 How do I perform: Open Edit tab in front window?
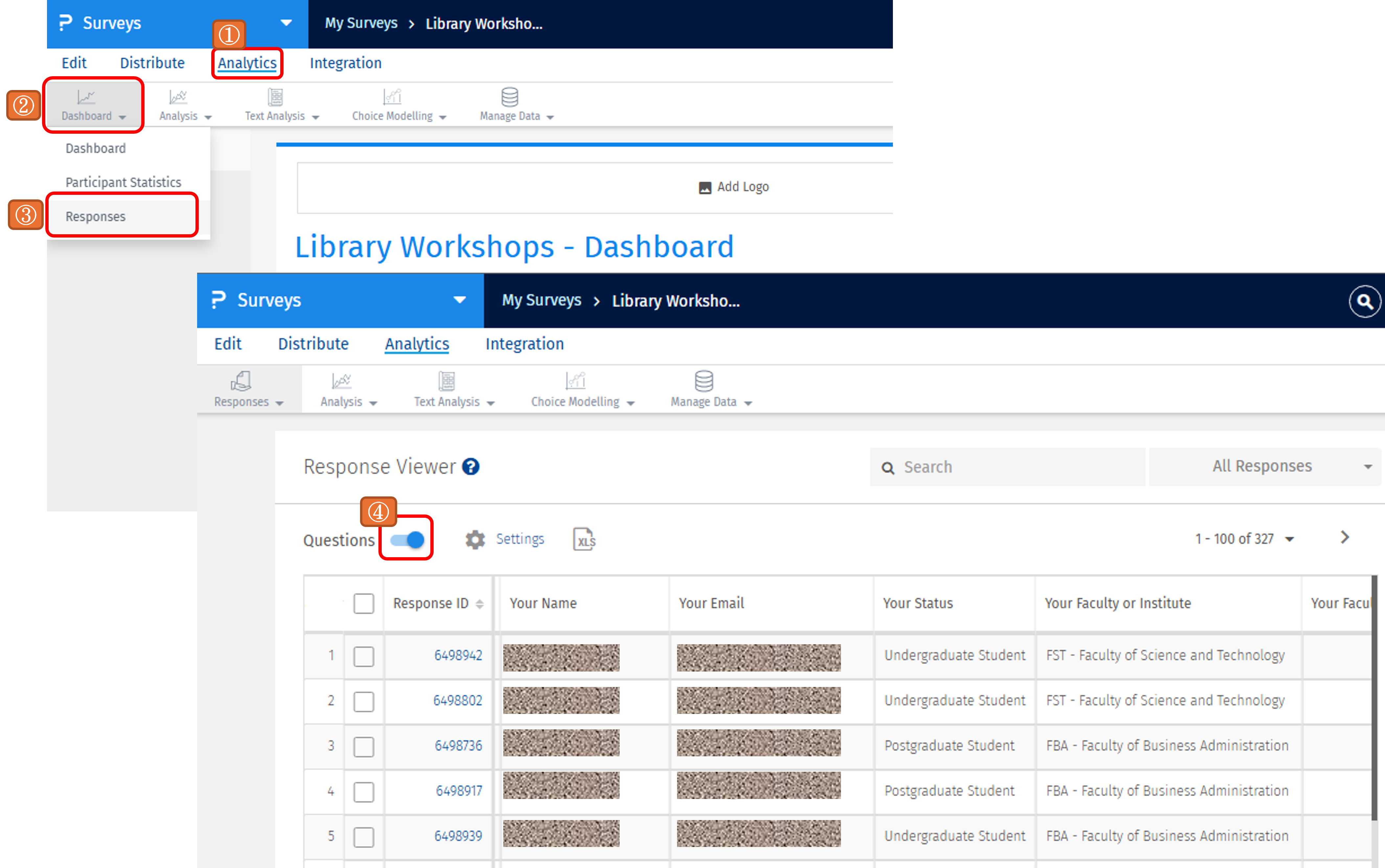pyautogui.click(x=228, y=344)
